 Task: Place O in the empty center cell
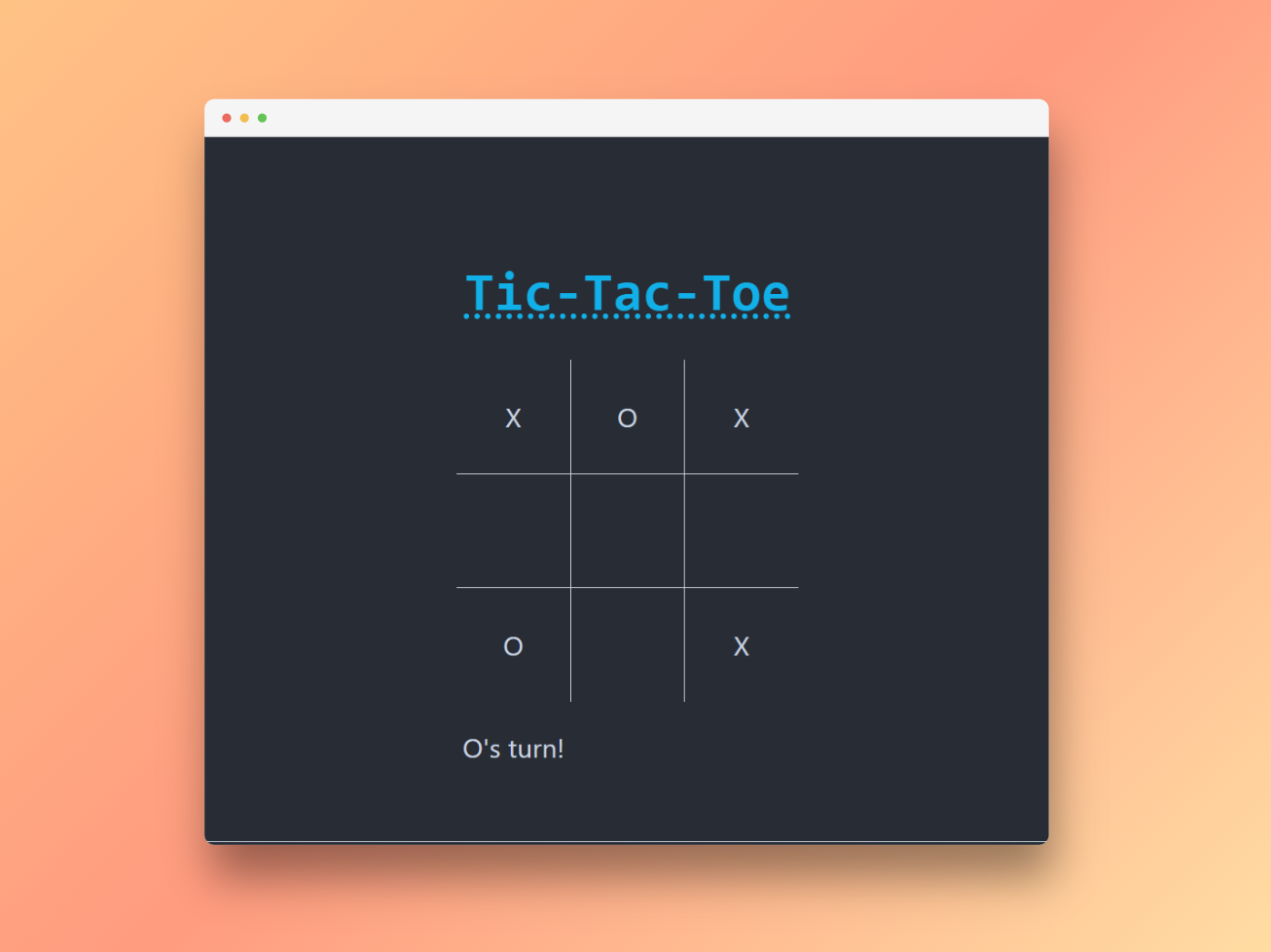point(627,531)
